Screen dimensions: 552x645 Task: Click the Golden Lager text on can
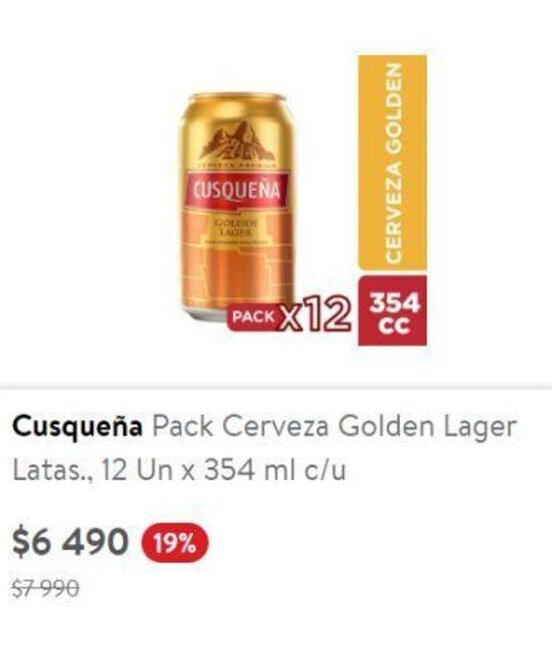[236, 227]
